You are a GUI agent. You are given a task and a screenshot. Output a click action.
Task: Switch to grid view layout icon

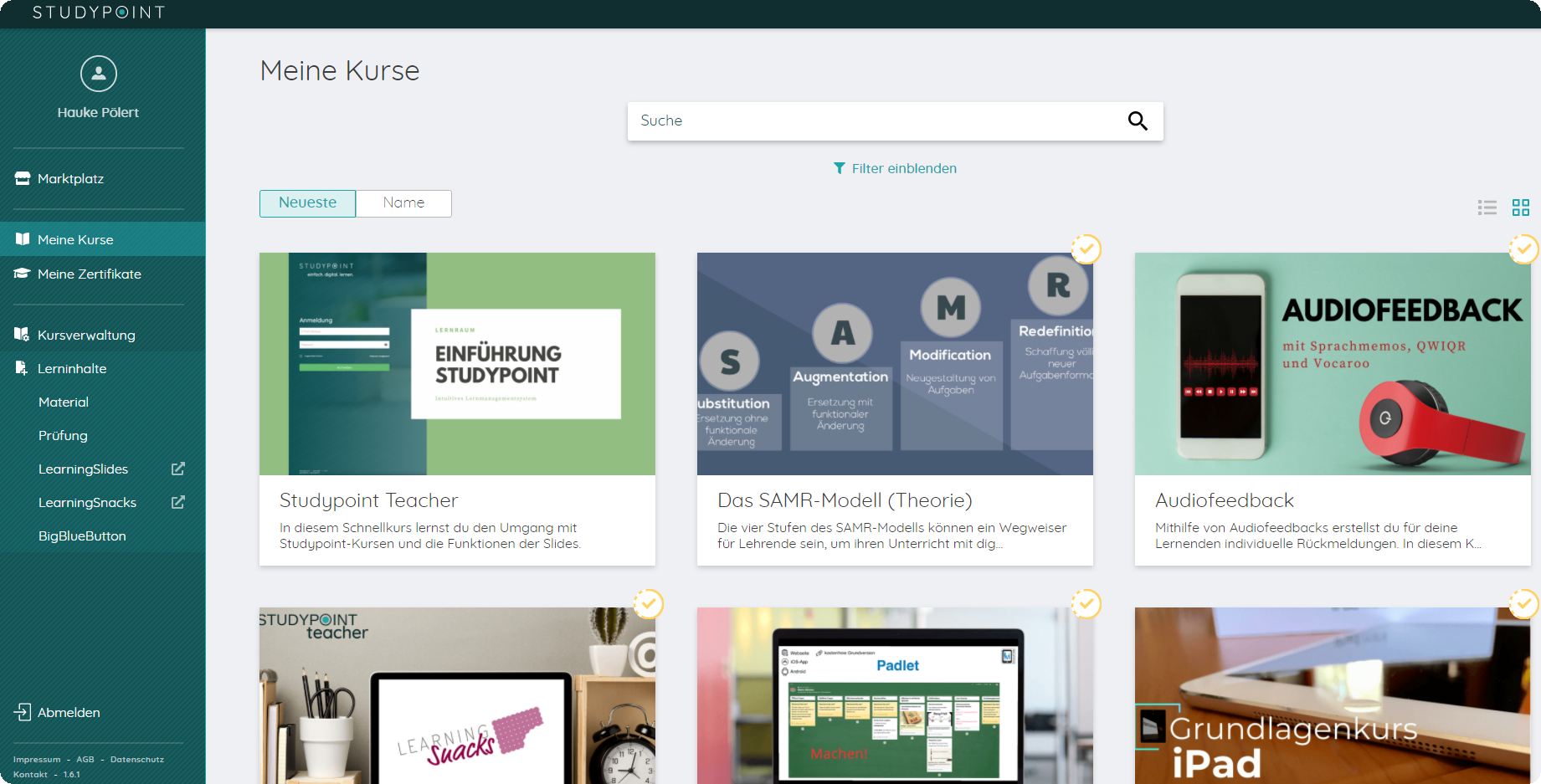click(1520, 208)
